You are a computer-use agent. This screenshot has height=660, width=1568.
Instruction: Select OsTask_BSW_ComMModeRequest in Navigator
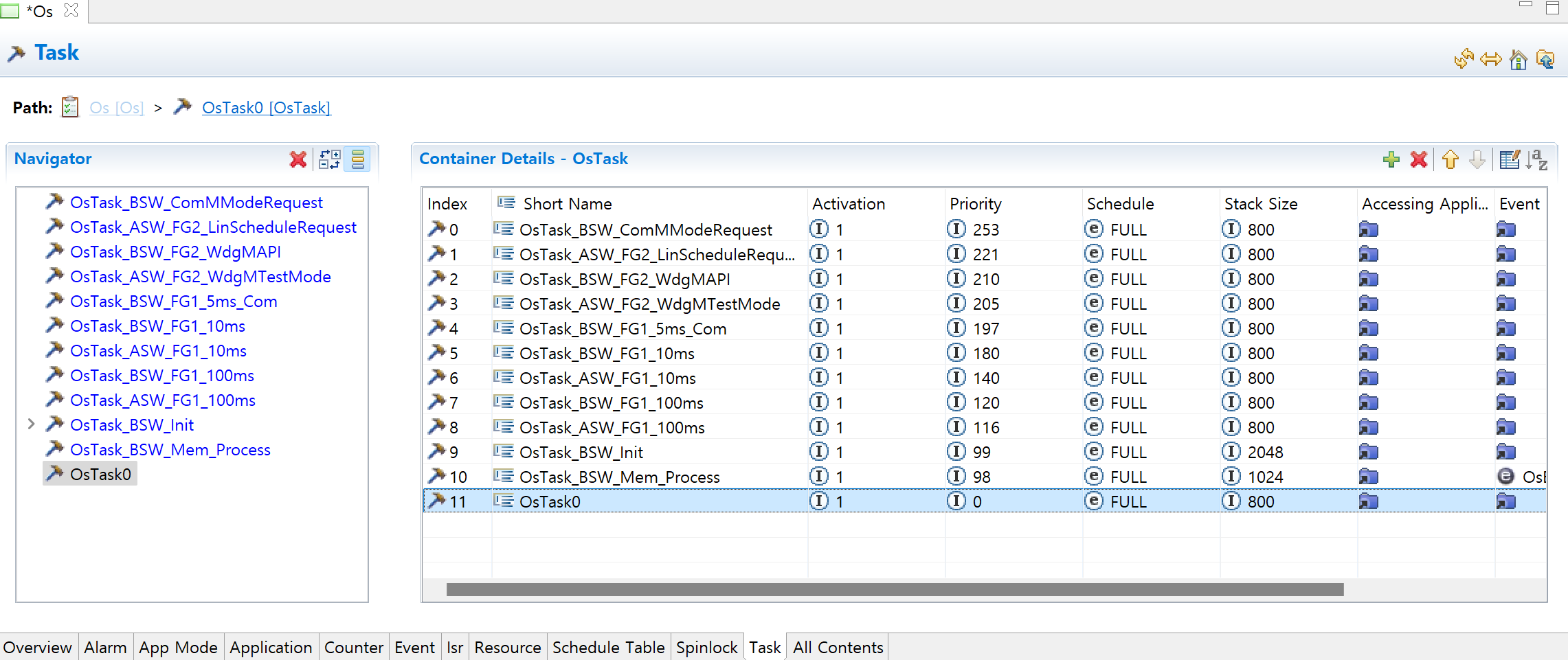197,203
